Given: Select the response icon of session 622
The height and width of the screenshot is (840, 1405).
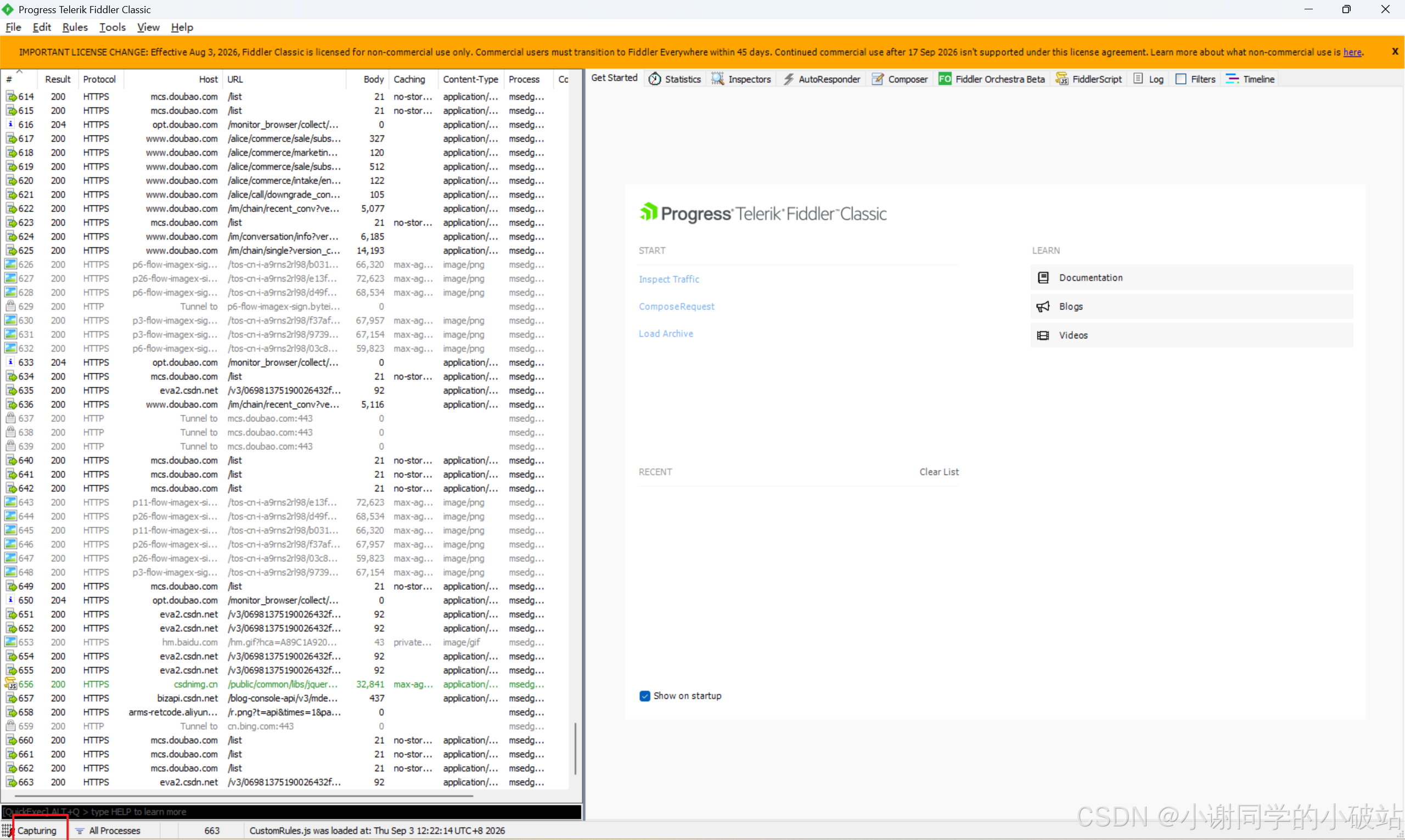Looking at the screenshot, I should tap(11, 209).
